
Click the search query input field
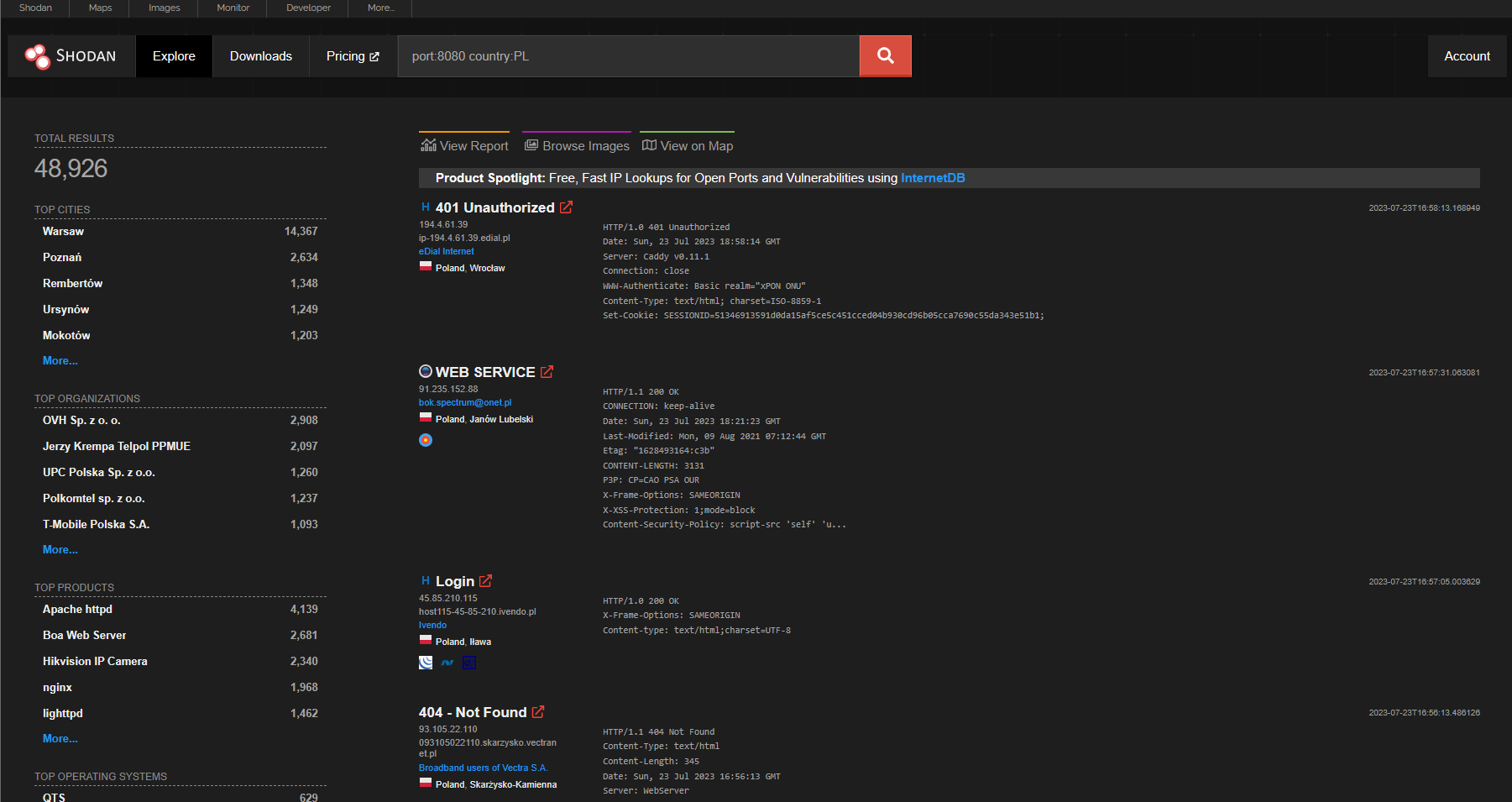pyautogui.click(x=629, y=56)
